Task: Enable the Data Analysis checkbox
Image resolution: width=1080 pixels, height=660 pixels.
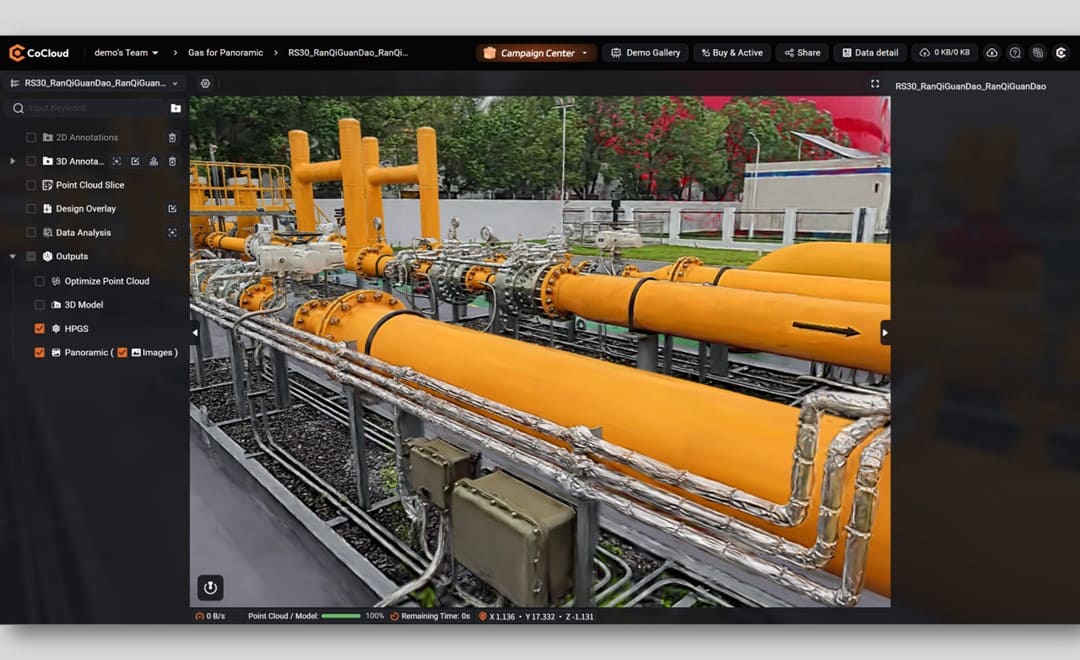Action: (31, 232)
